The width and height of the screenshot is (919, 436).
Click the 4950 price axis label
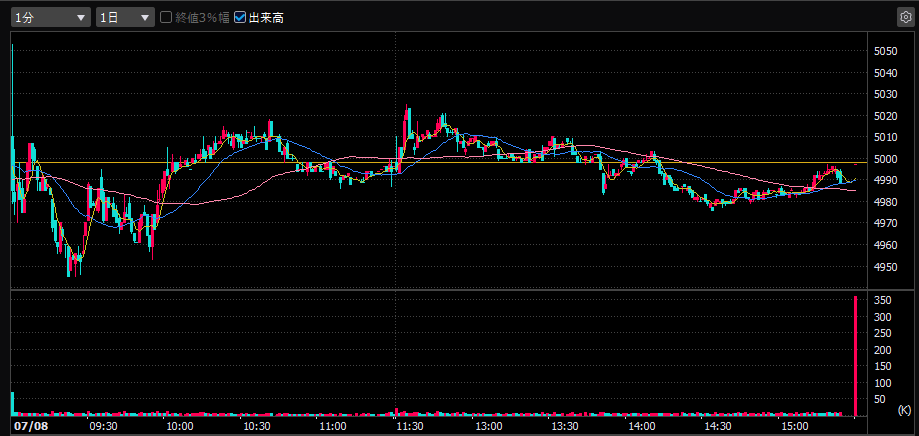886,267
